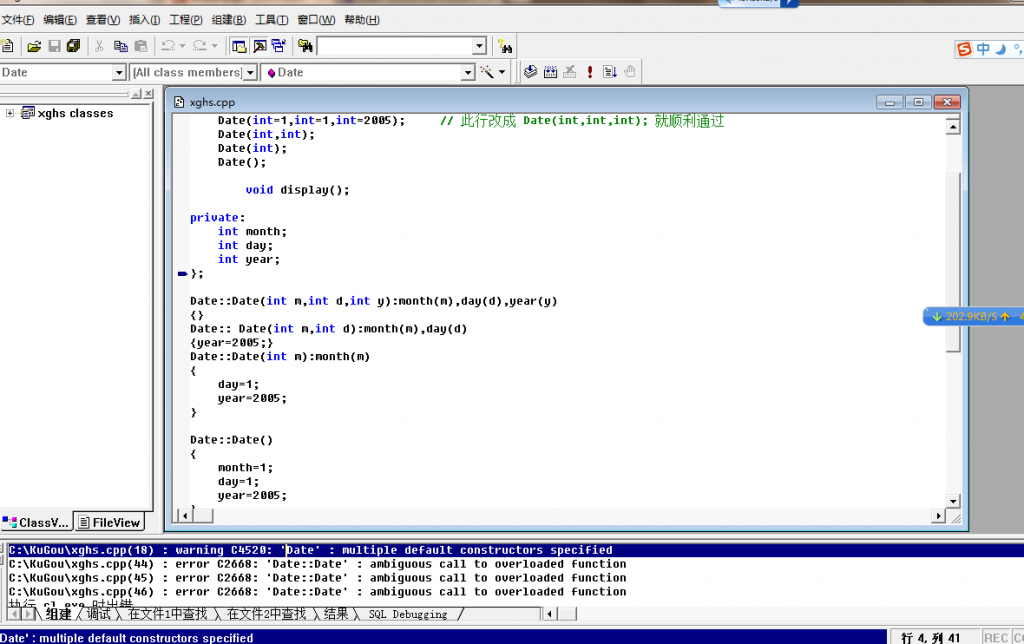This screenshot has width=1024, height=644.
Task: Click the Compile icon in build toolbar
Action: tap(530, 72)
